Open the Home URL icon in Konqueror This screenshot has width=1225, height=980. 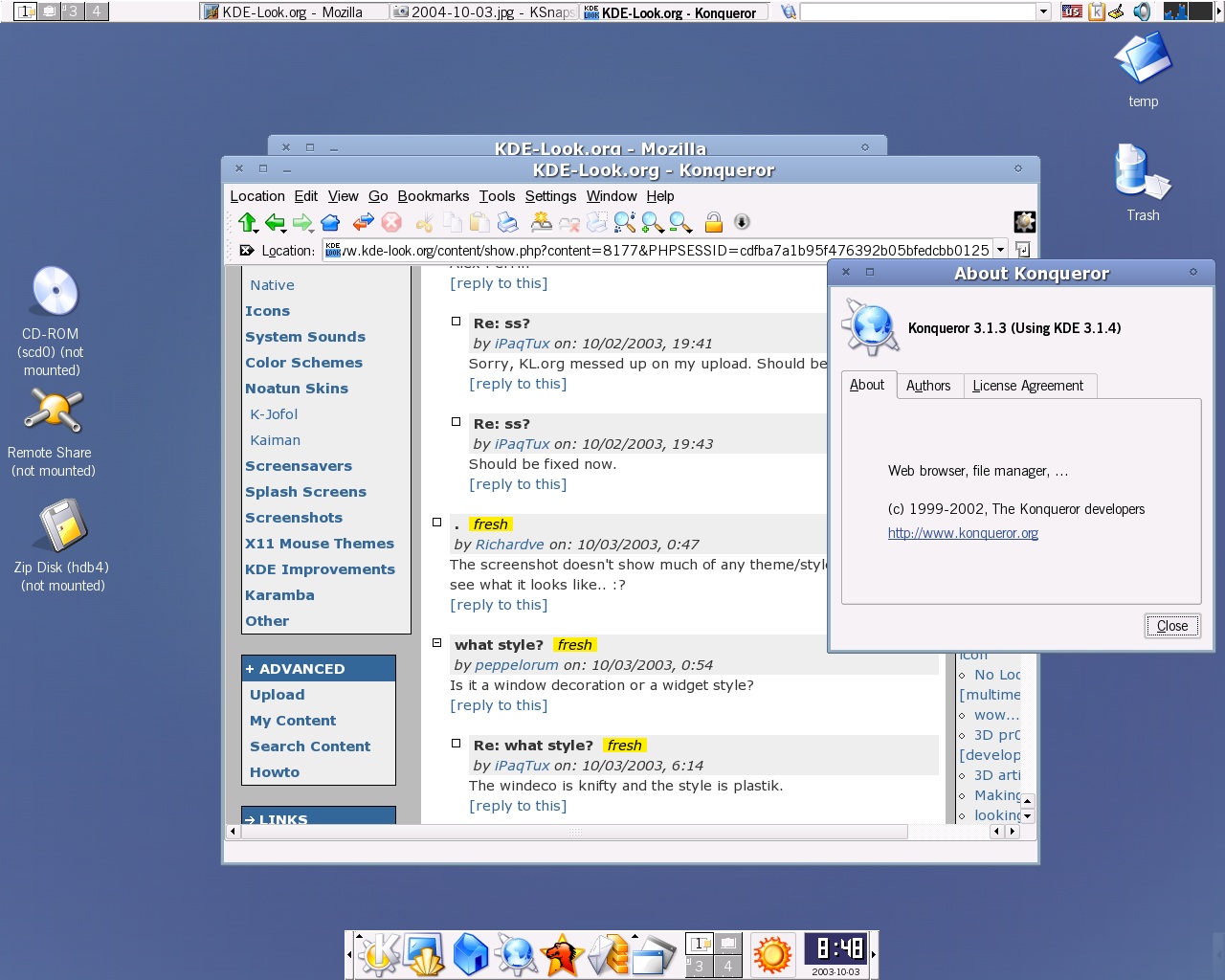[x=330, y=223]
